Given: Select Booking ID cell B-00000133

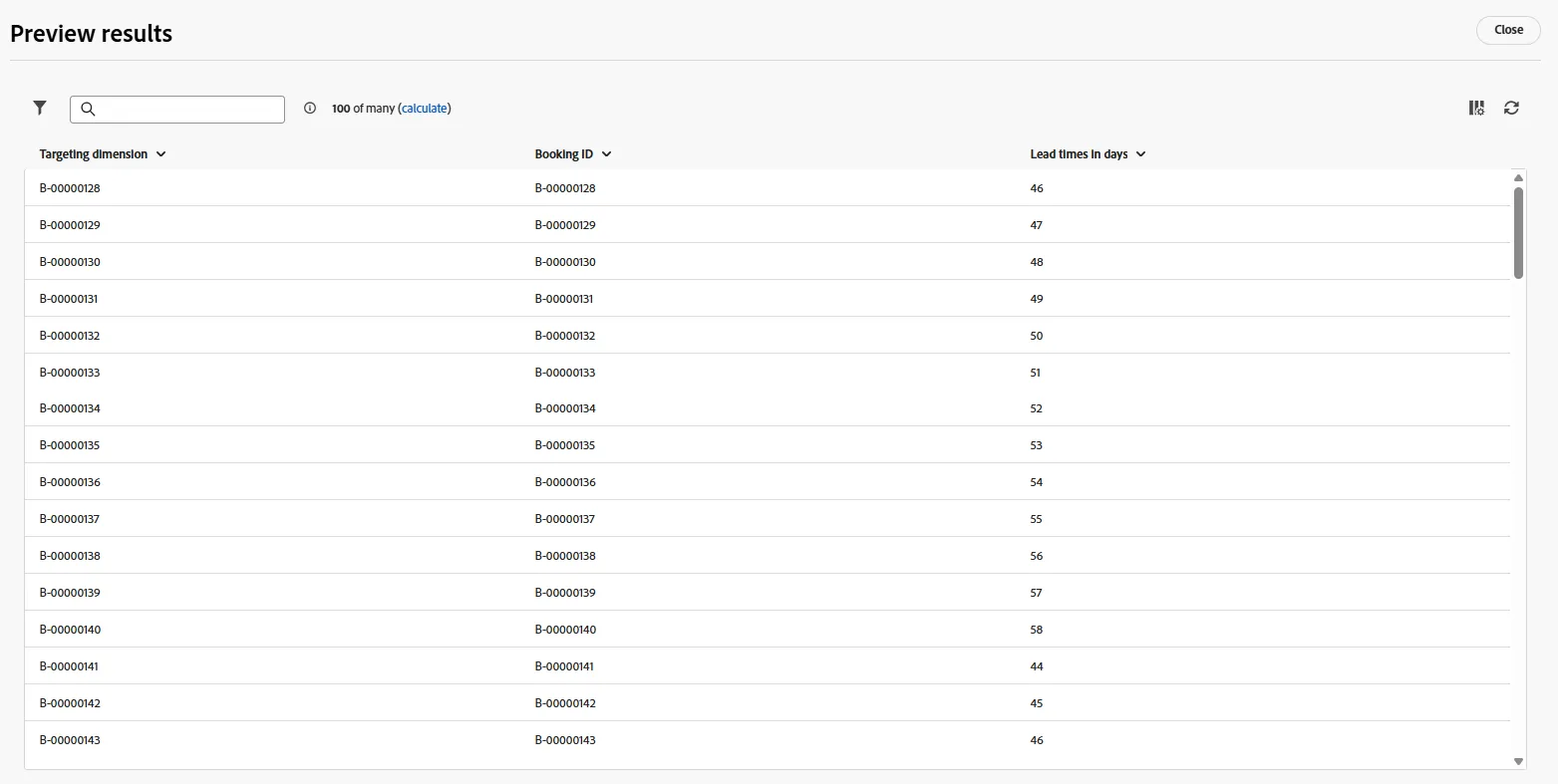Looking at the screenshot, I should tap(565, 373).
